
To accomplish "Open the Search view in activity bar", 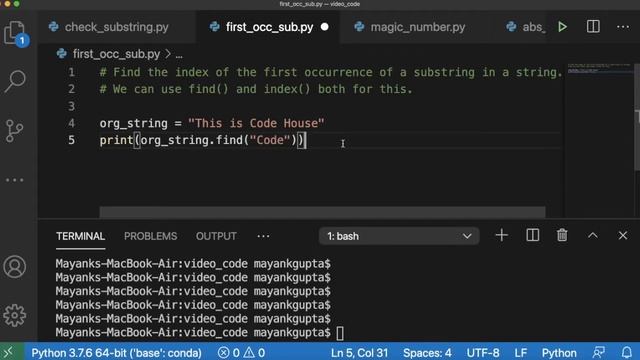I will pyautogui.click(x=15, y=81).
